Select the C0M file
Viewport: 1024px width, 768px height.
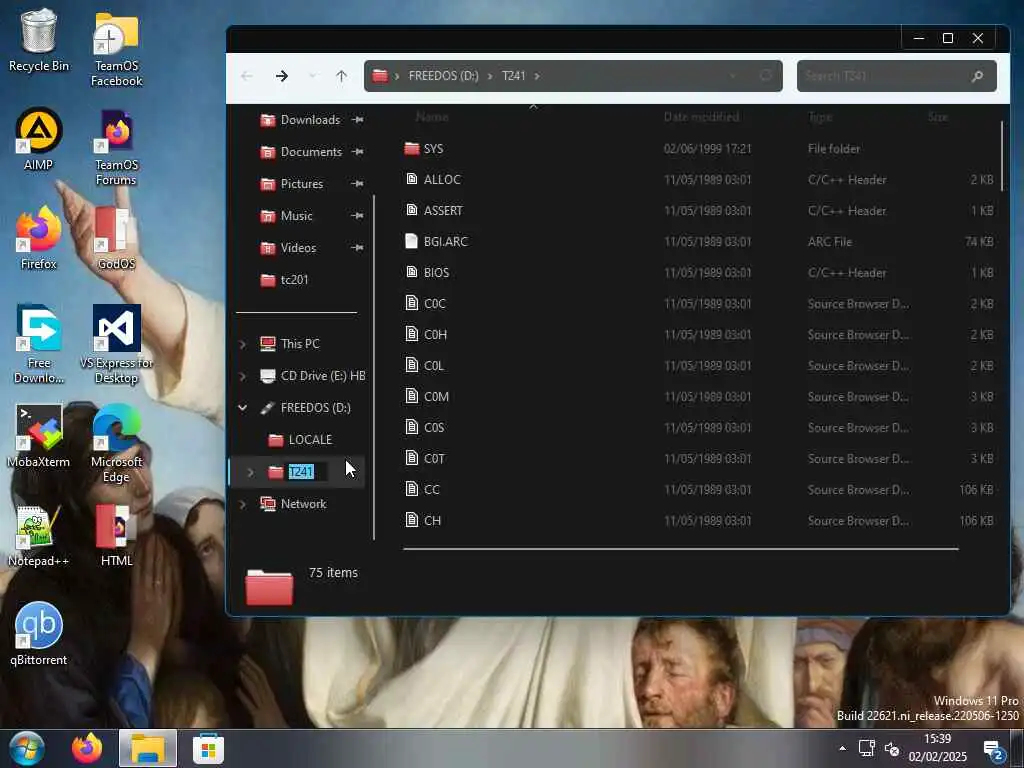click(699, 396)
